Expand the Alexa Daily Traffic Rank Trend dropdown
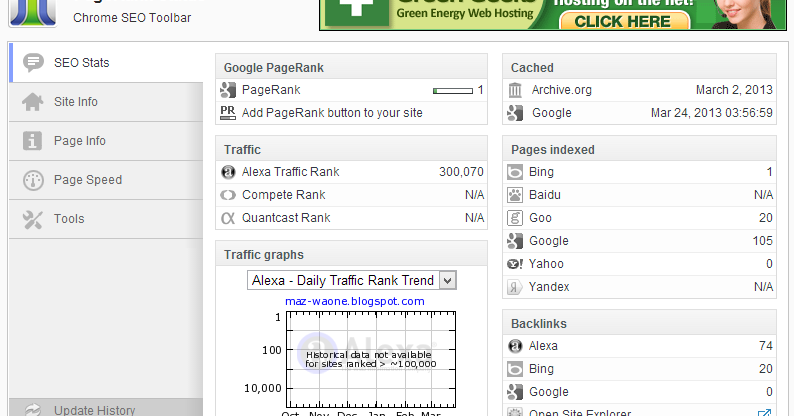 [x=447, y=280]
